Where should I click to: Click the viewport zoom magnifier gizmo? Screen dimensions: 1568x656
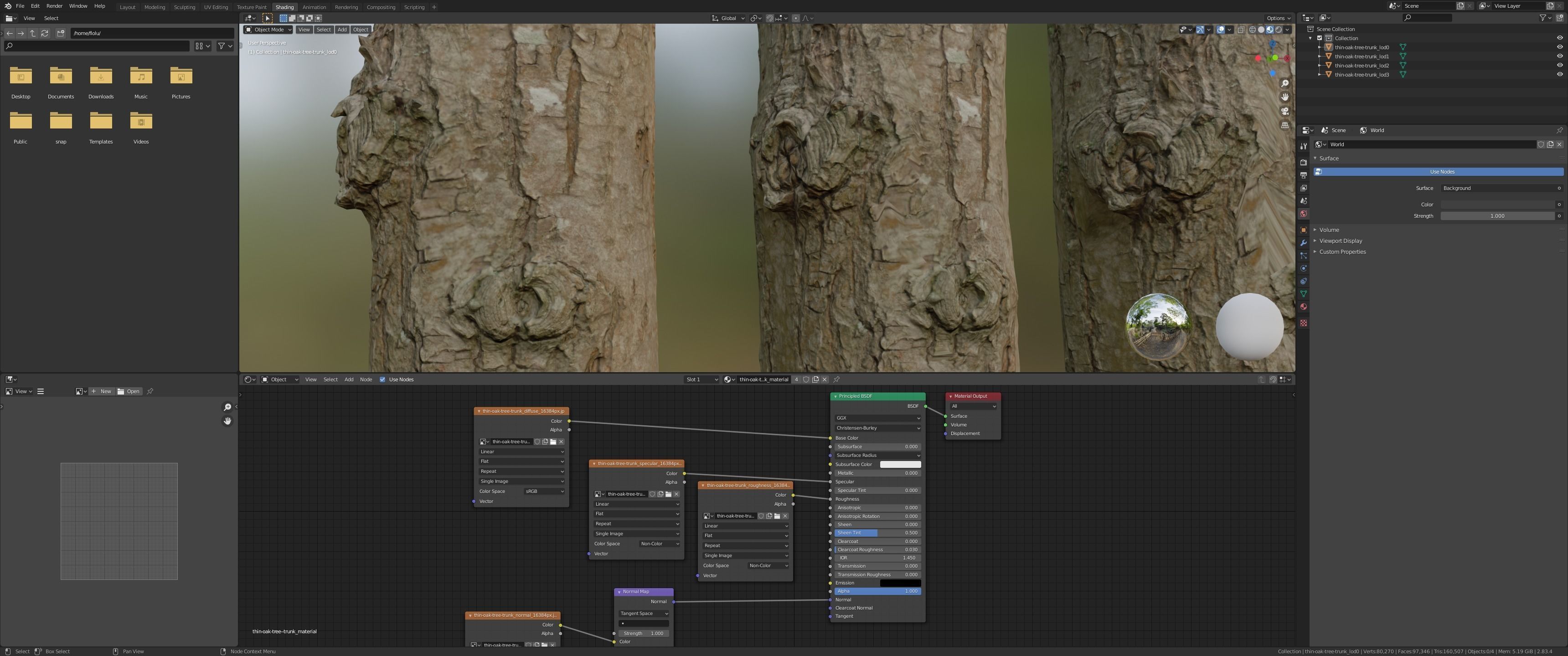click(x=1285, y=83)
